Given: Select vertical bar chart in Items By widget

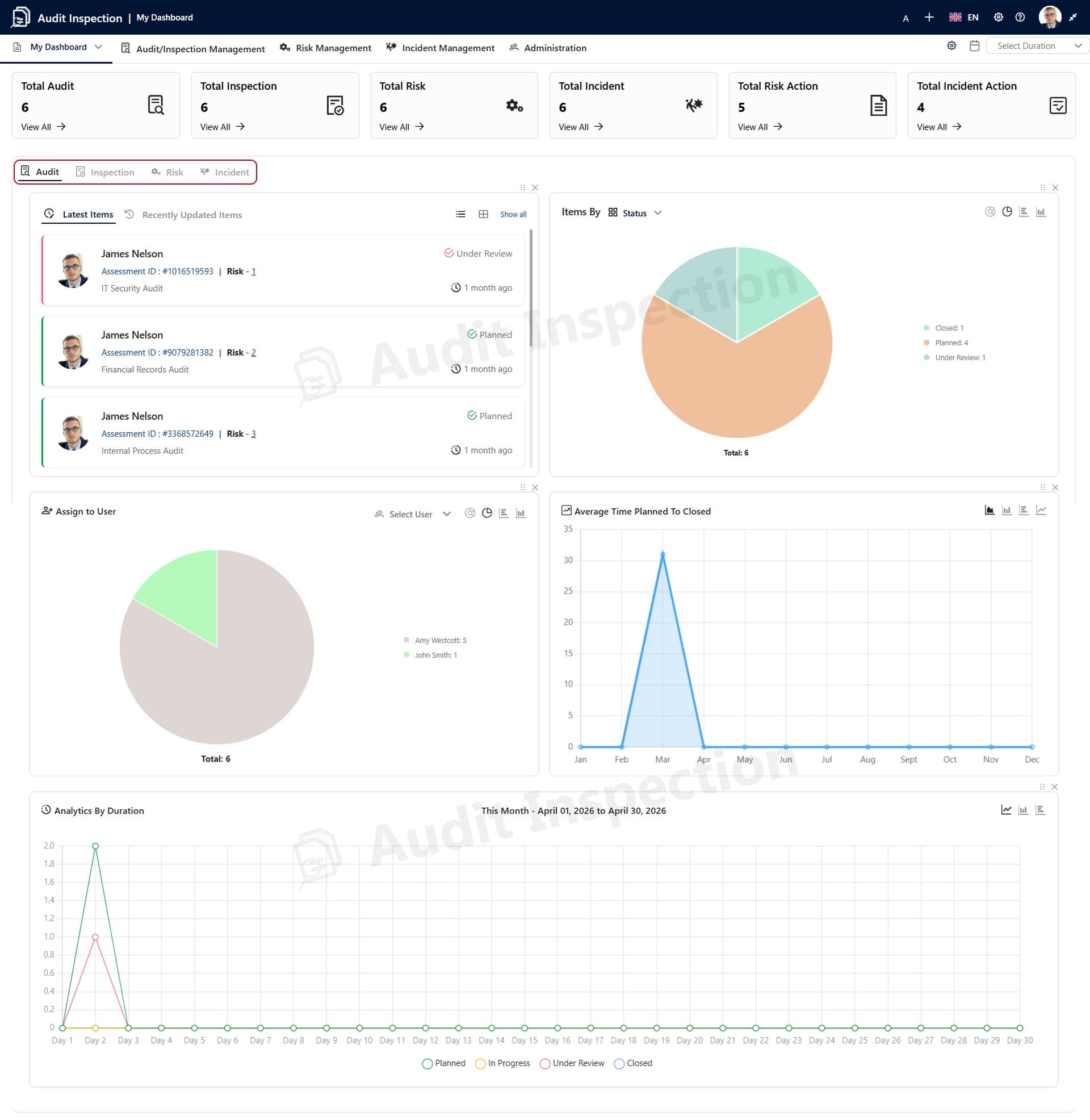Looking at the screenshot, I should pos(1041,212).
